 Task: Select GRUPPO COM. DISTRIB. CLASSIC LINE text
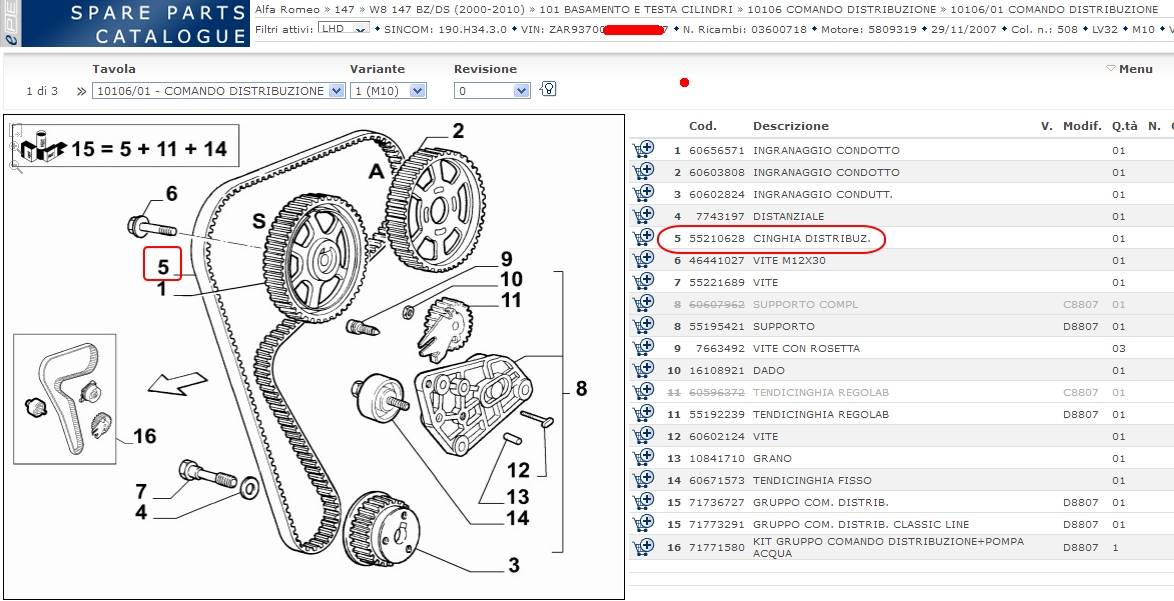click(860, 525)
